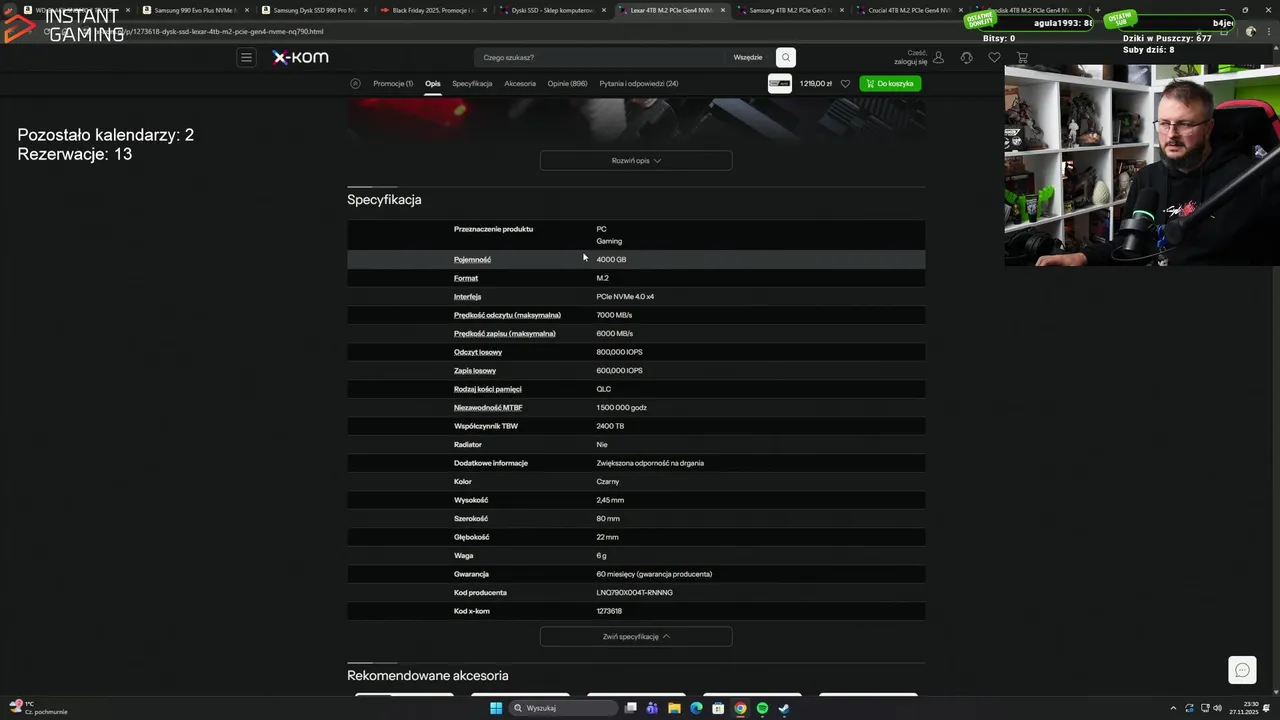Click 'Prędkość odczytu (maksymalna)' link
The width and height of the screenshot is (1280, 720).
click(x=507, y=315)
